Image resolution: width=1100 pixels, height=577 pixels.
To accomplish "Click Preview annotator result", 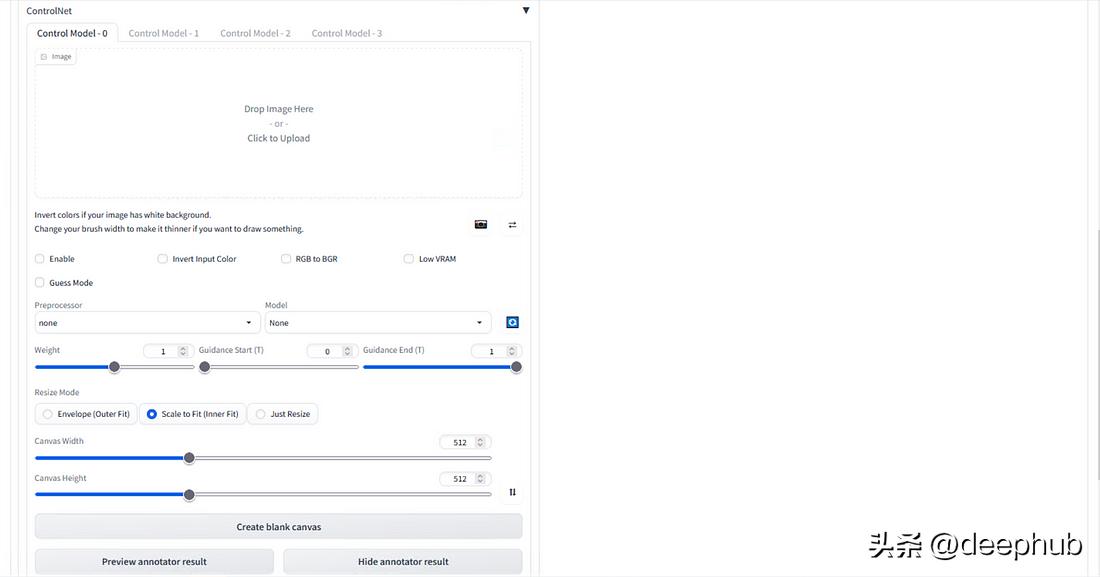I will (154, 561).
